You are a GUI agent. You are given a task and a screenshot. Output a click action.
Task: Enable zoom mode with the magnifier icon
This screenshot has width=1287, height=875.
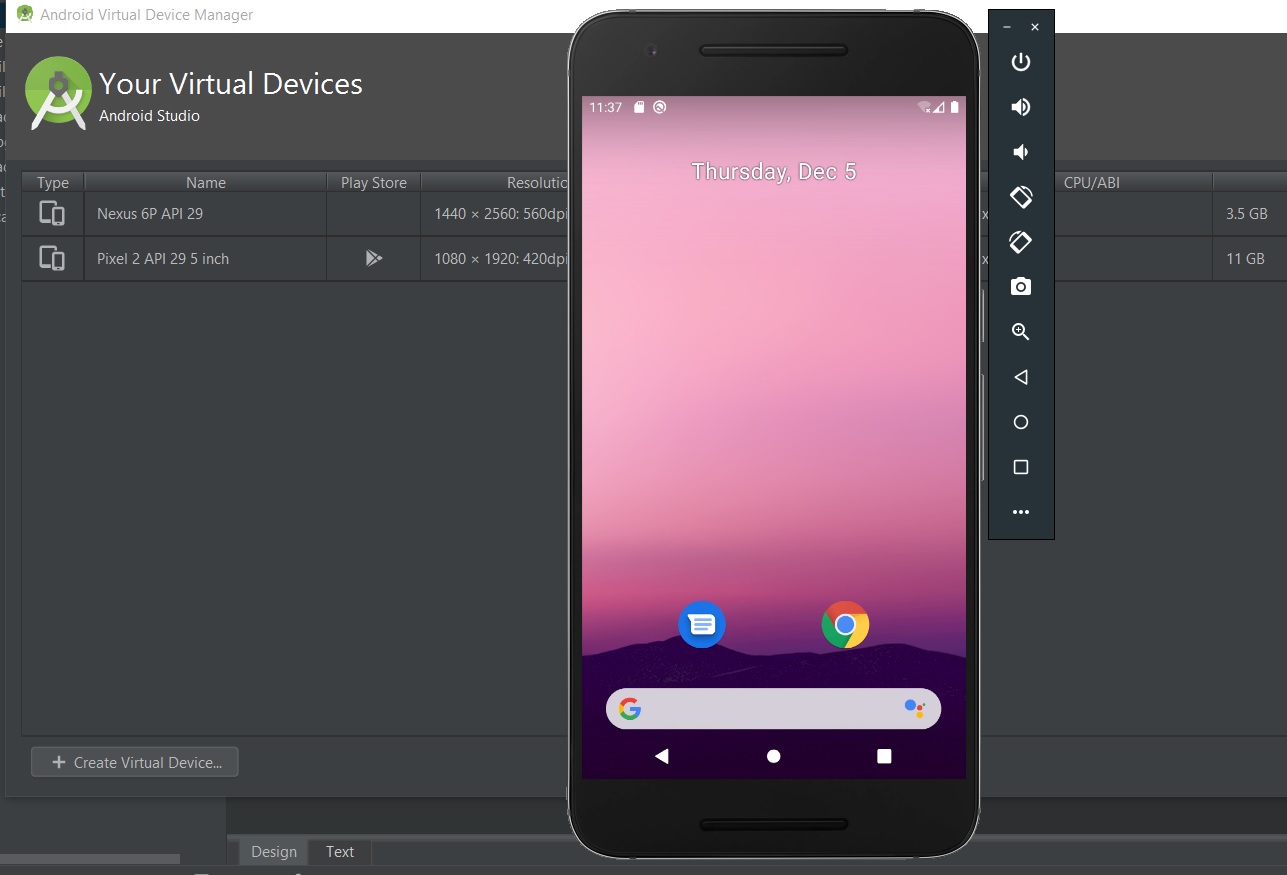tap(1020, 331)
